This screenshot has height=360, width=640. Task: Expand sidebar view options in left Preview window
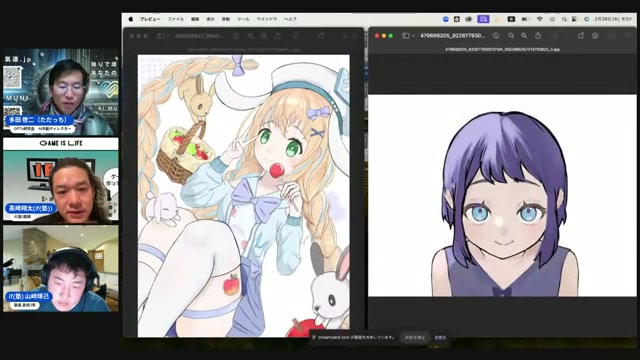pos(168,36)
